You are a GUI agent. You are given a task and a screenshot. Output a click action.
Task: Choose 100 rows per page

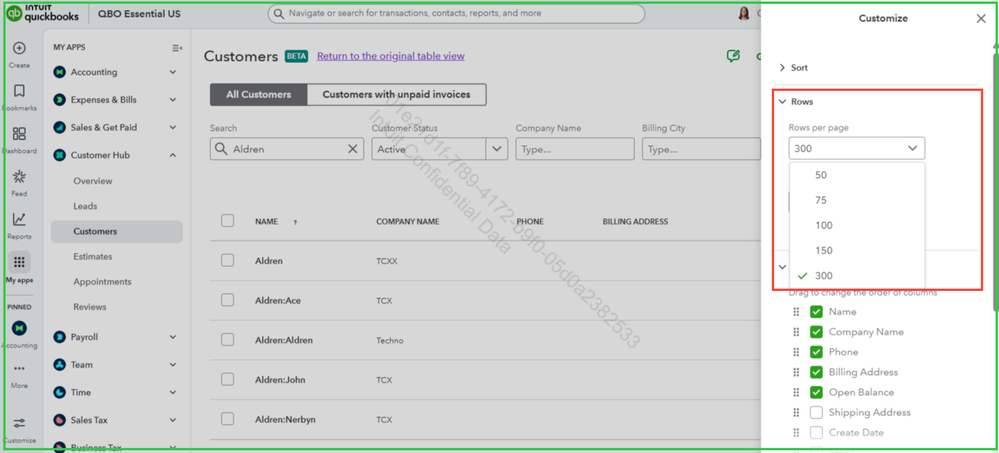(856, 226)
